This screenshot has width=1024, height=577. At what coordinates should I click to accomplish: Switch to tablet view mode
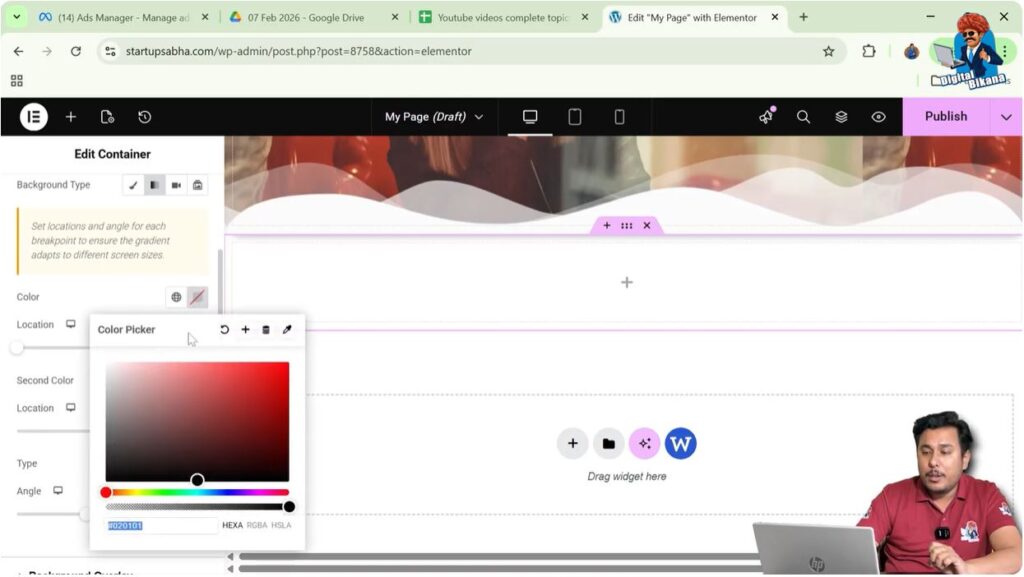575,117
